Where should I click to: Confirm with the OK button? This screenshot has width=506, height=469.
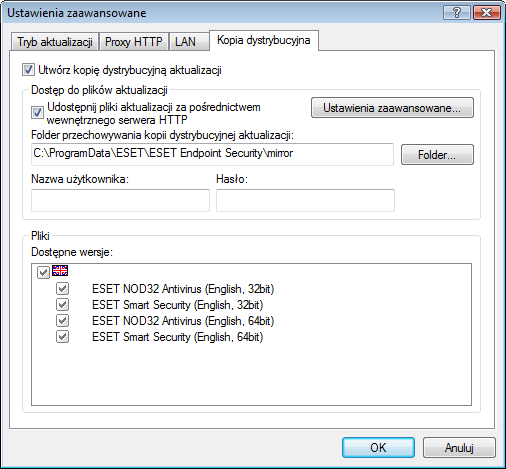[x=378, y=448]
